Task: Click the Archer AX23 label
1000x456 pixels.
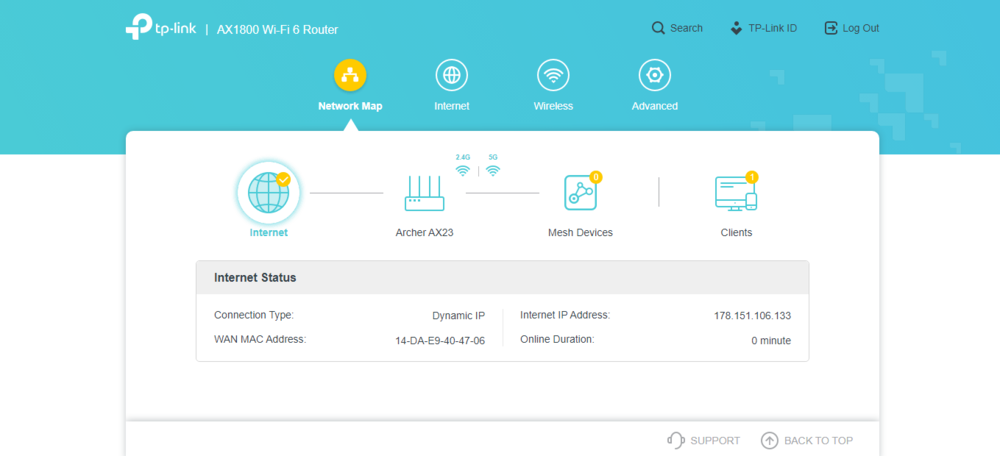Action: [424, 233]
